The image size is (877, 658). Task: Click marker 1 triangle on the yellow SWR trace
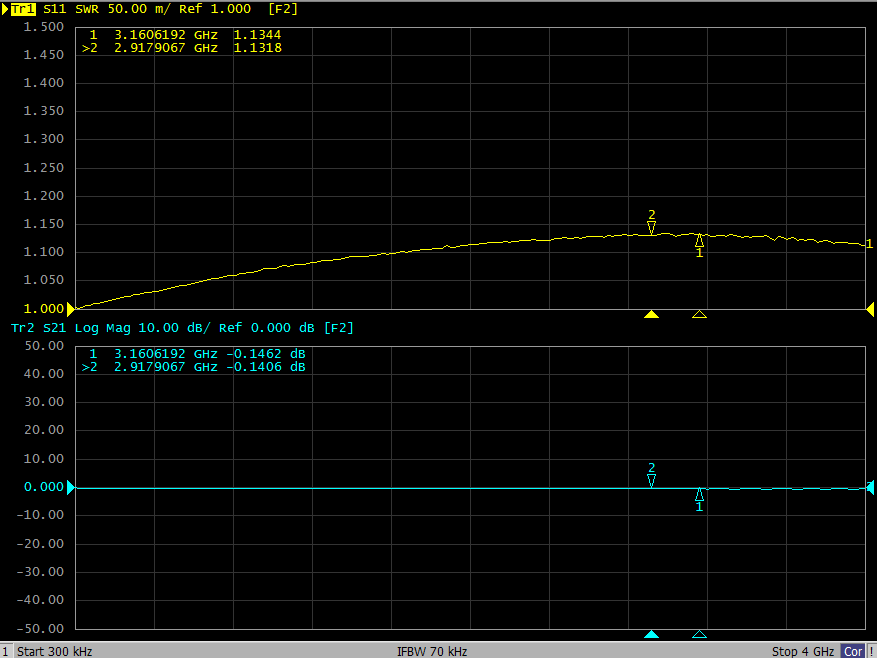pos(699,240)
